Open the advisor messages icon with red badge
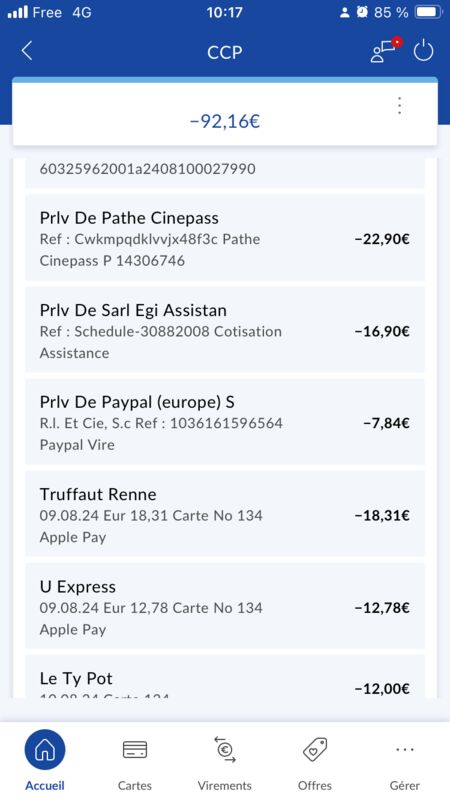This screenshot has width=450, height=800. point(386,50)
